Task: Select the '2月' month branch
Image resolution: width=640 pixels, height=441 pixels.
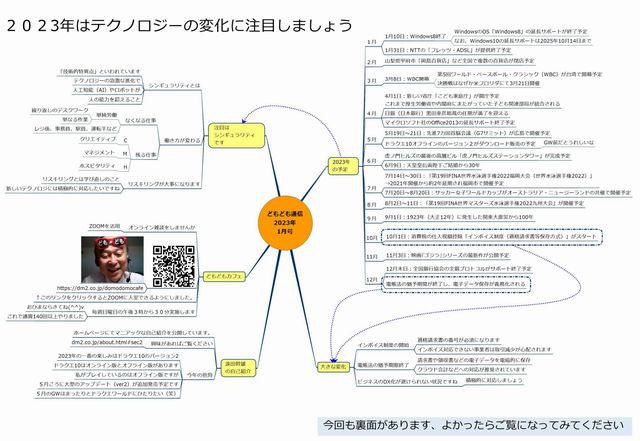Action: [371, 62]
